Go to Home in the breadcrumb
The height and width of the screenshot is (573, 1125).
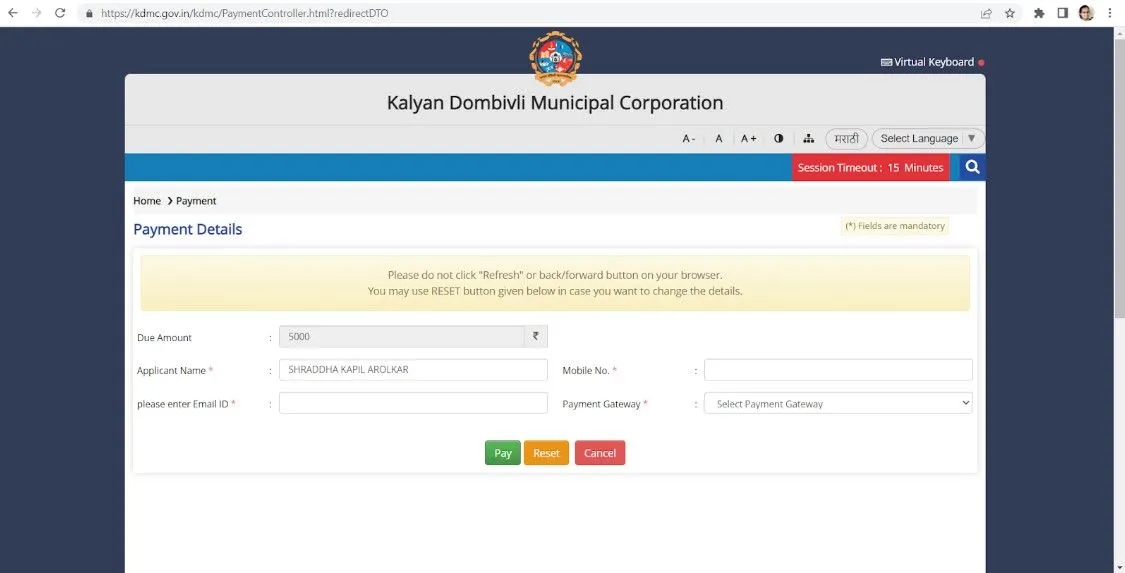pyautogui.click(x=147, y=201)
